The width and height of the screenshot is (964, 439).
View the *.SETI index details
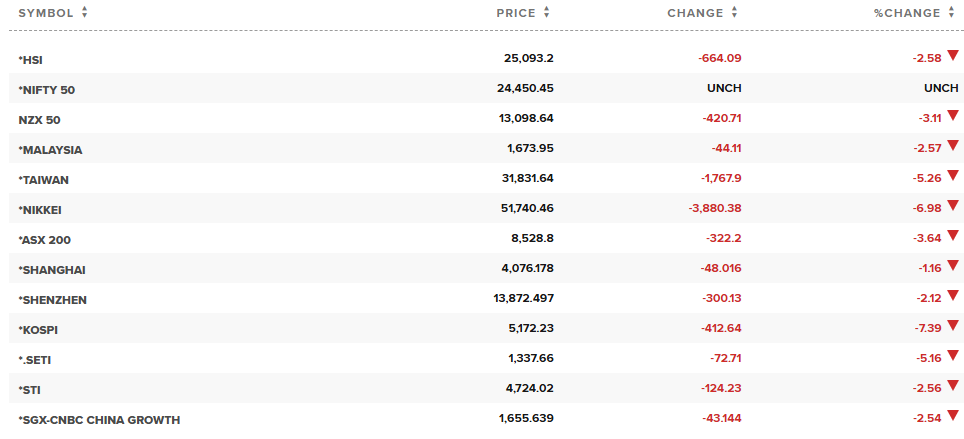35,360
